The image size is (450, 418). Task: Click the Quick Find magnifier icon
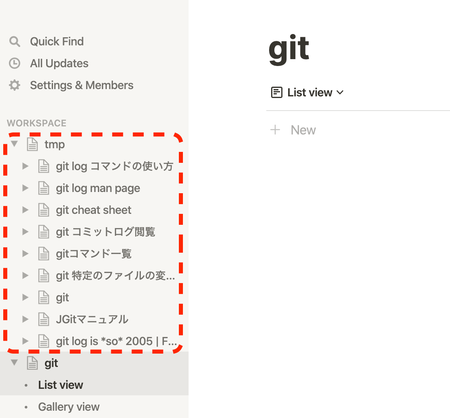15,41
